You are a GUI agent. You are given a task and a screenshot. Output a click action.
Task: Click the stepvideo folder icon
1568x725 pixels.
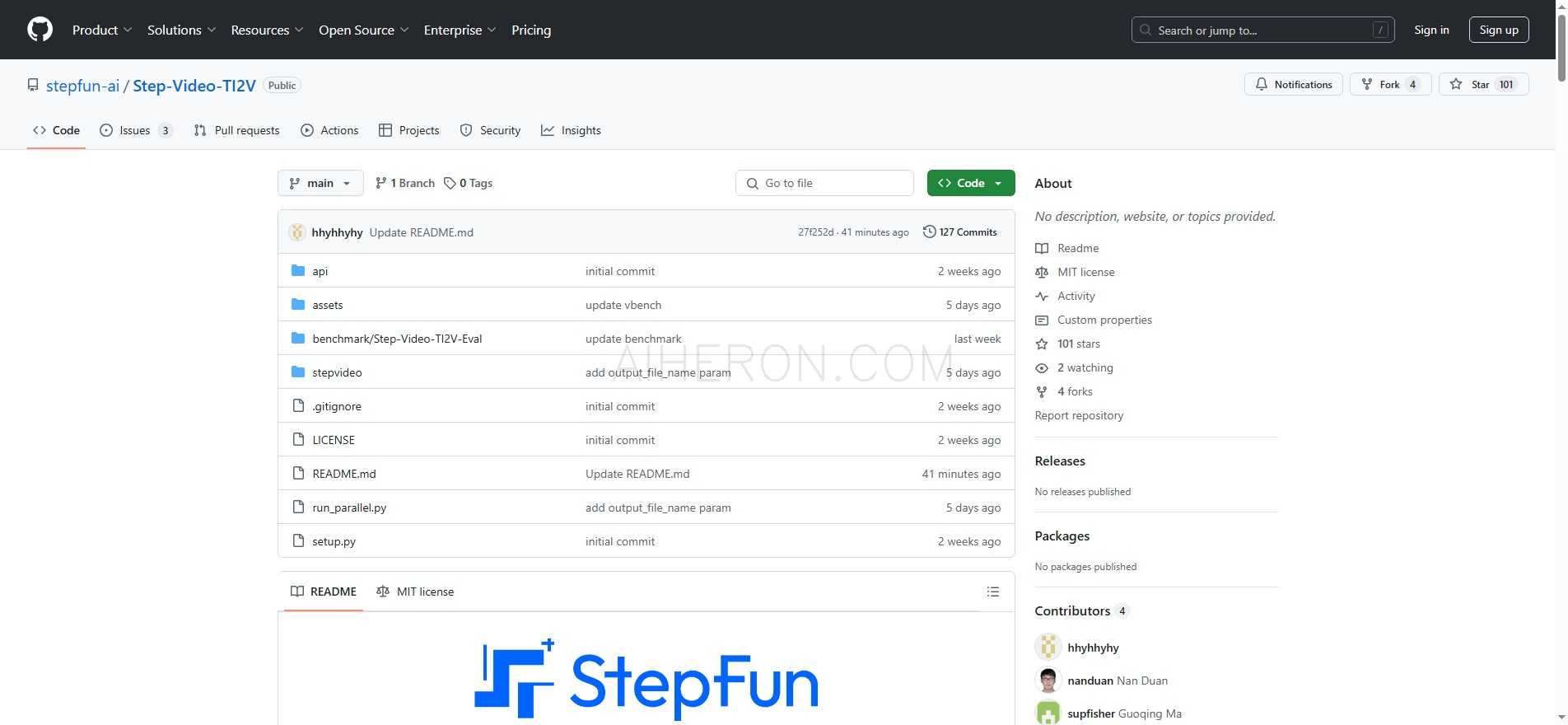298,372
